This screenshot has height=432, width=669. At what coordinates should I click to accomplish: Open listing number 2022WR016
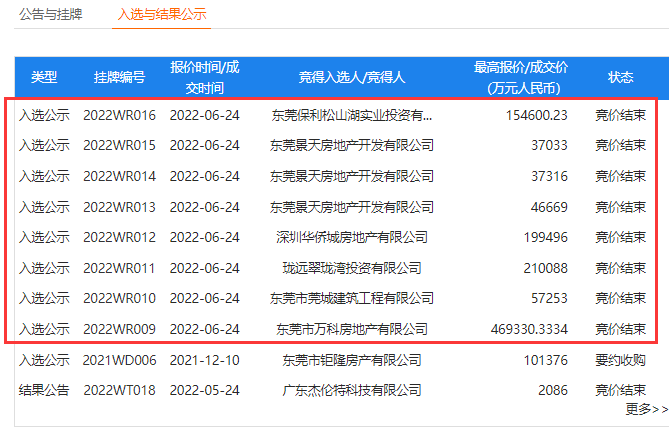119,115
